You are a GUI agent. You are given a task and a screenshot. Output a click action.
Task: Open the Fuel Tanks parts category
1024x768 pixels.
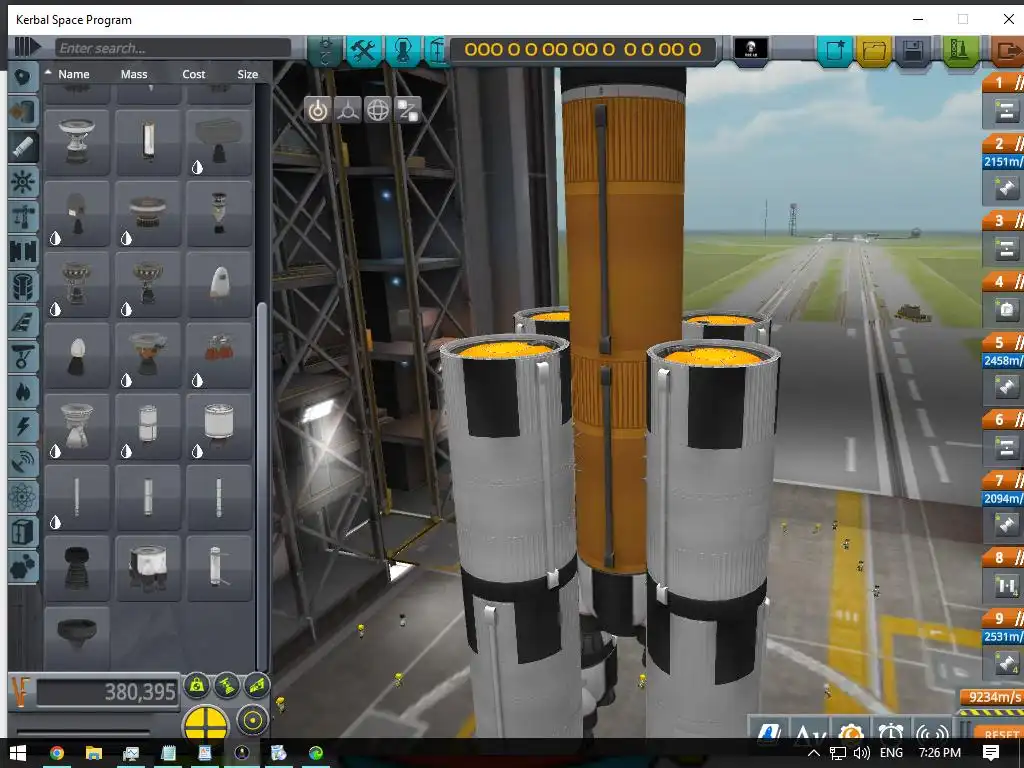point(24,112)
